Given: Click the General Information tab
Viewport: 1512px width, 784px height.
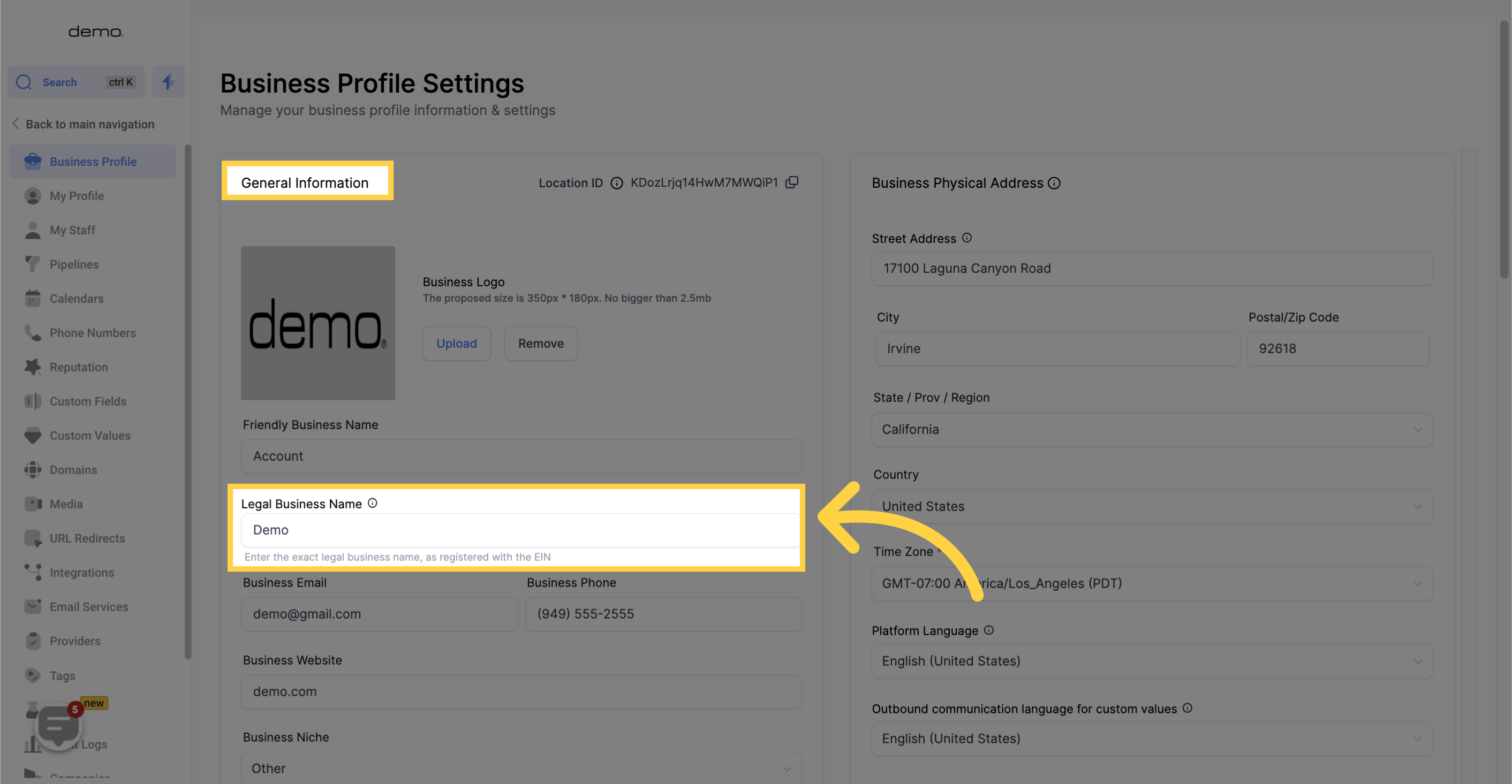Looking at the screenshot, I should click(305, 183).
